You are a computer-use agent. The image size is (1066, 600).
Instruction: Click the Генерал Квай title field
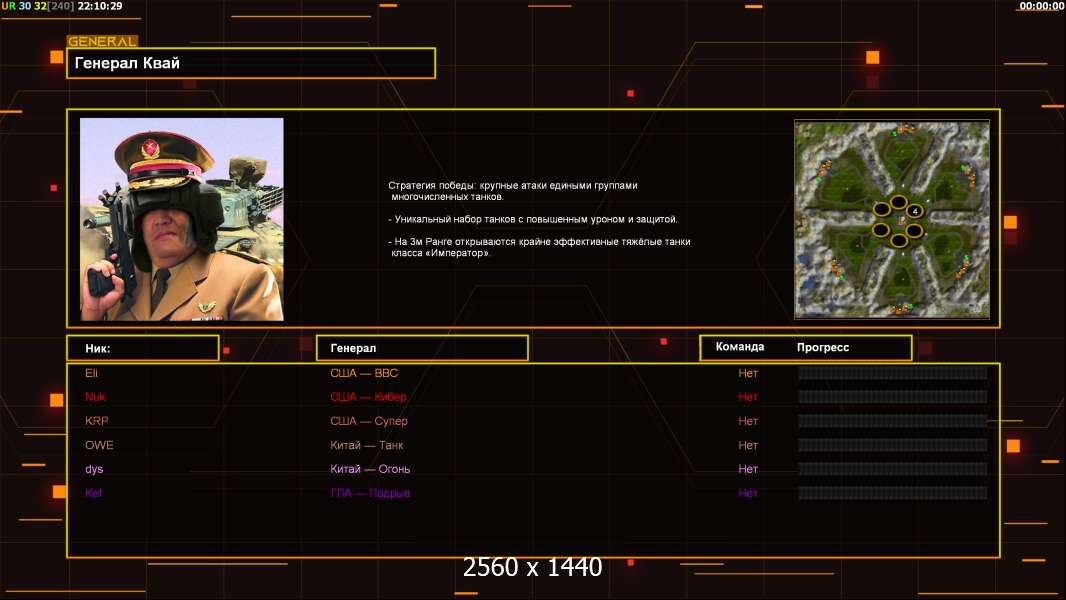250,63
